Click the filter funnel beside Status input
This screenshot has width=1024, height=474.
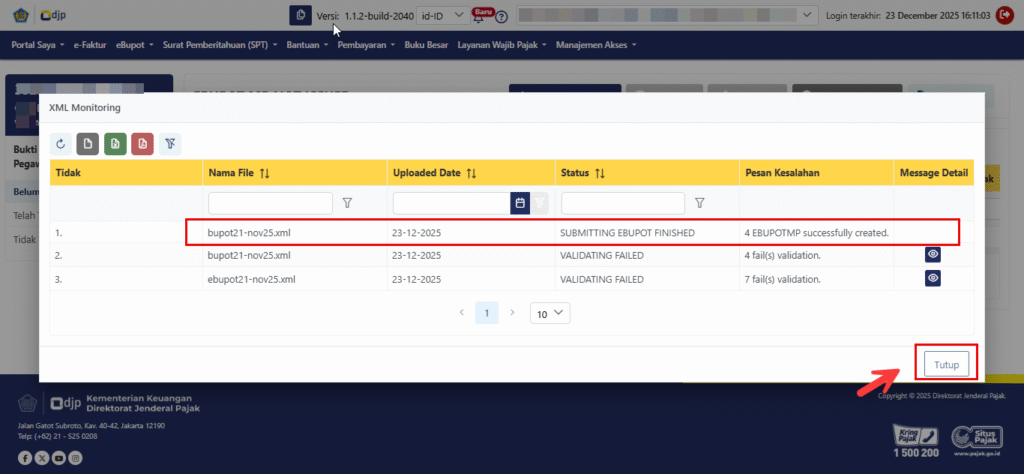pyautogui.click(x=700, y=203)
